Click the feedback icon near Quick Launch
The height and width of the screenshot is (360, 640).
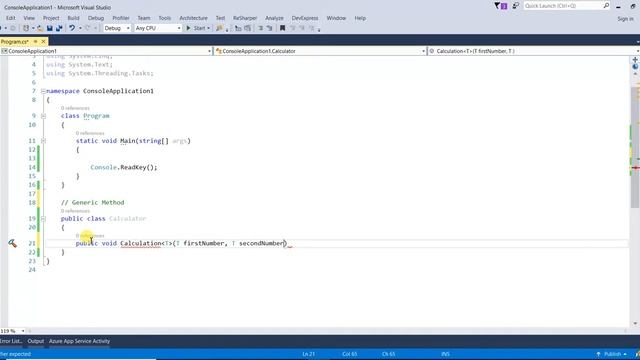(x=516, y=6)
